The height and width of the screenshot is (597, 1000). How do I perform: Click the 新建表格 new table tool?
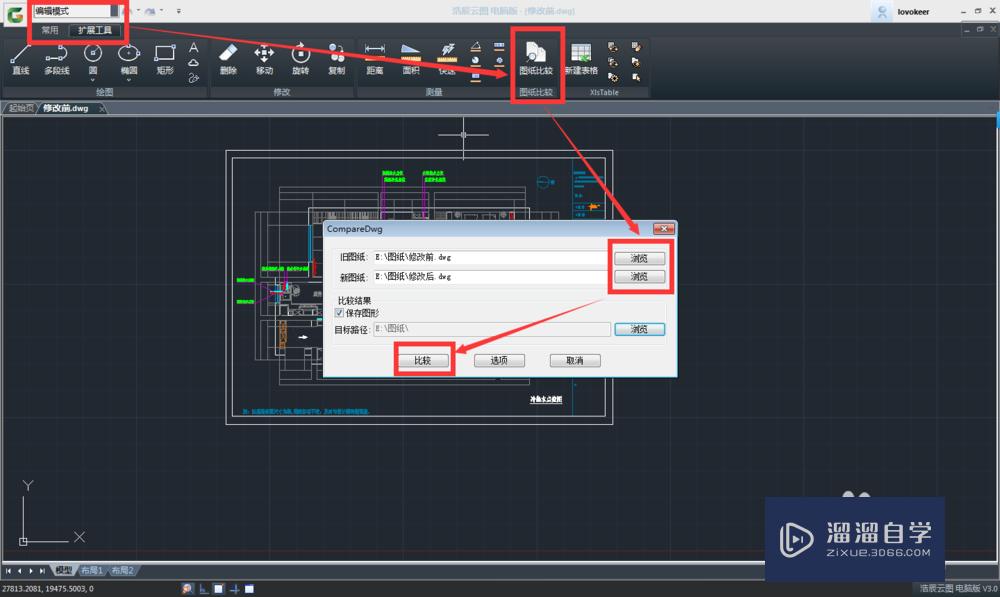click(581, 59)
